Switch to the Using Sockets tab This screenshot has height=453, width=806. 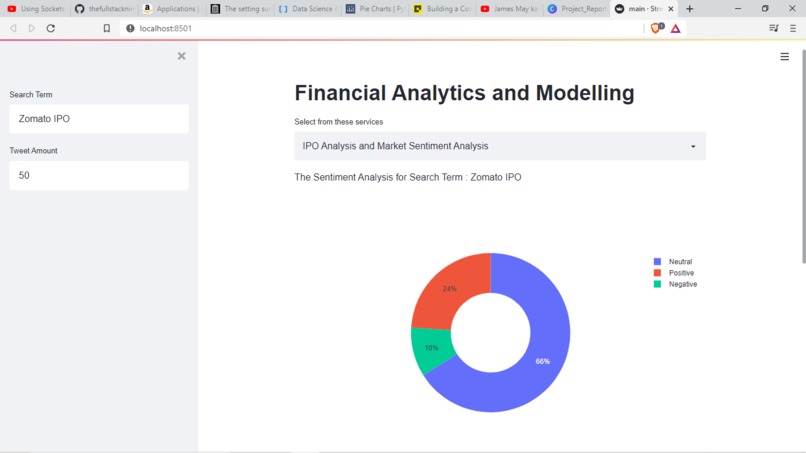pyautogui.click(x=36, y=9)
